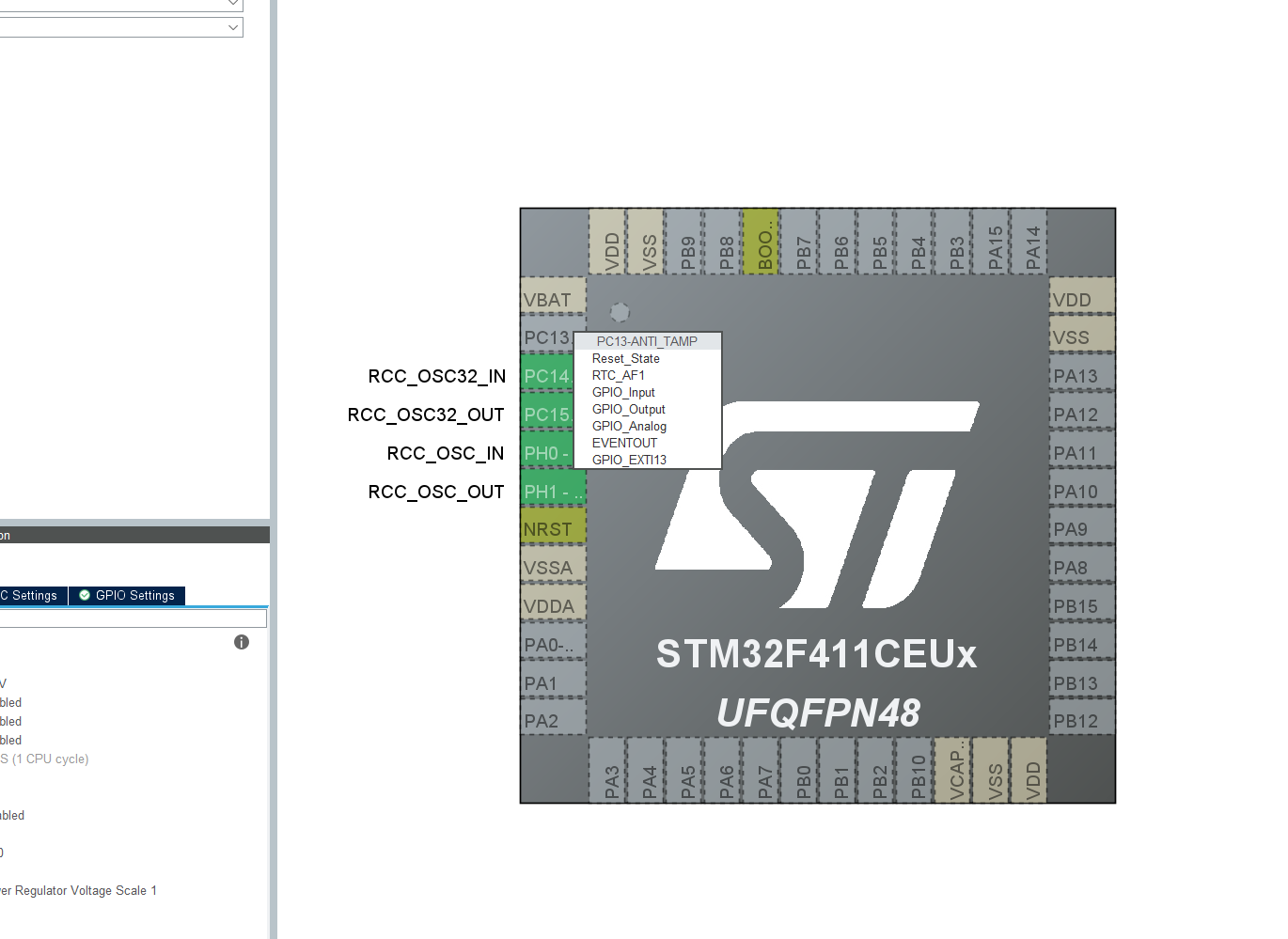Set PC13 to GPIO_Output
This screenshot has width=1288, height=939.
647,409
